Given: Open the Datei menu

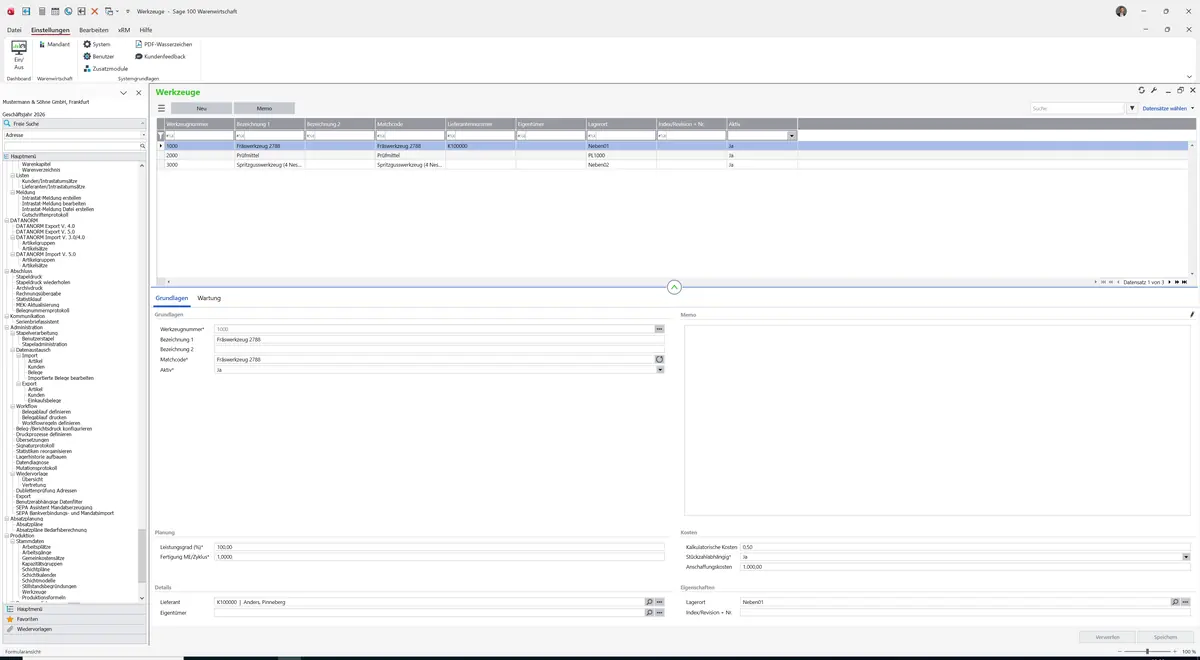Looking at the screenshot, I should (x=14, y=31).
